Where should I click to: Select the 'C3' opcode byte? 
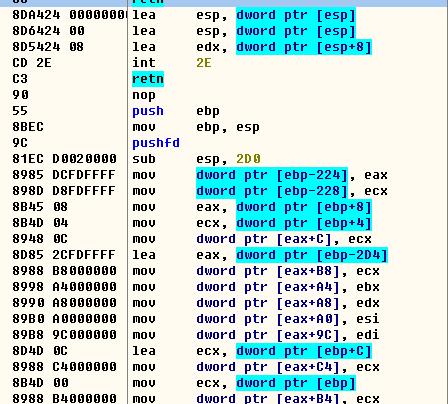[20, 79]
